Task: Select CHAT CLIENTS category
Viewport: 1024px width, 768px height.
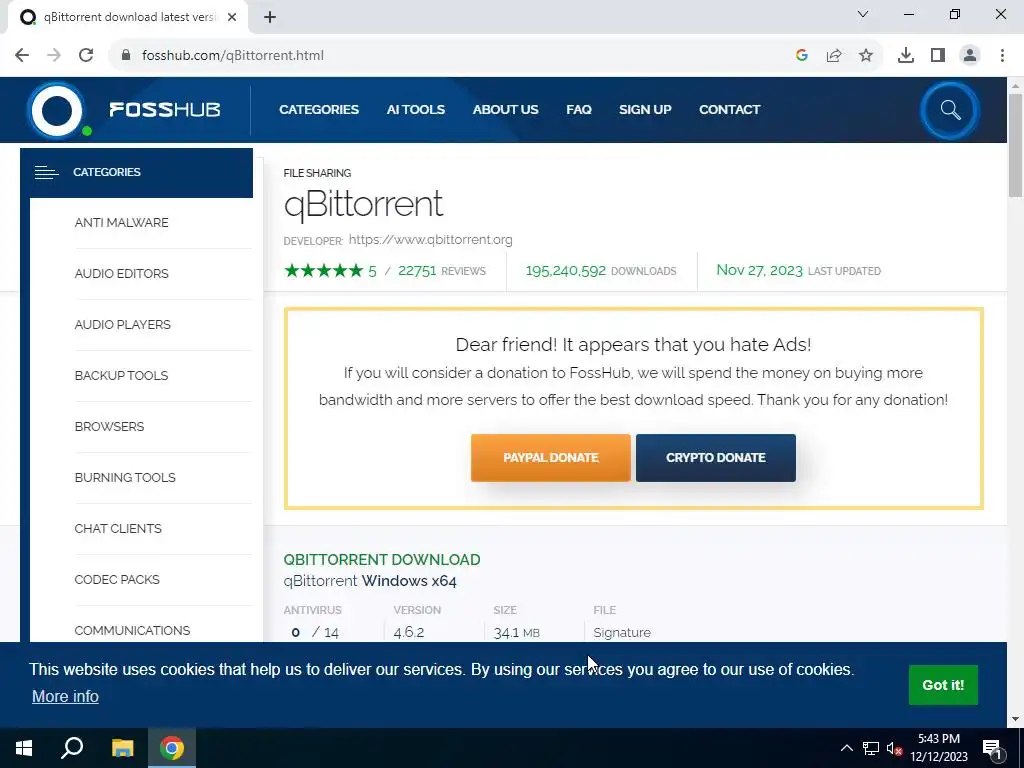Action: [x=118, y=528]
